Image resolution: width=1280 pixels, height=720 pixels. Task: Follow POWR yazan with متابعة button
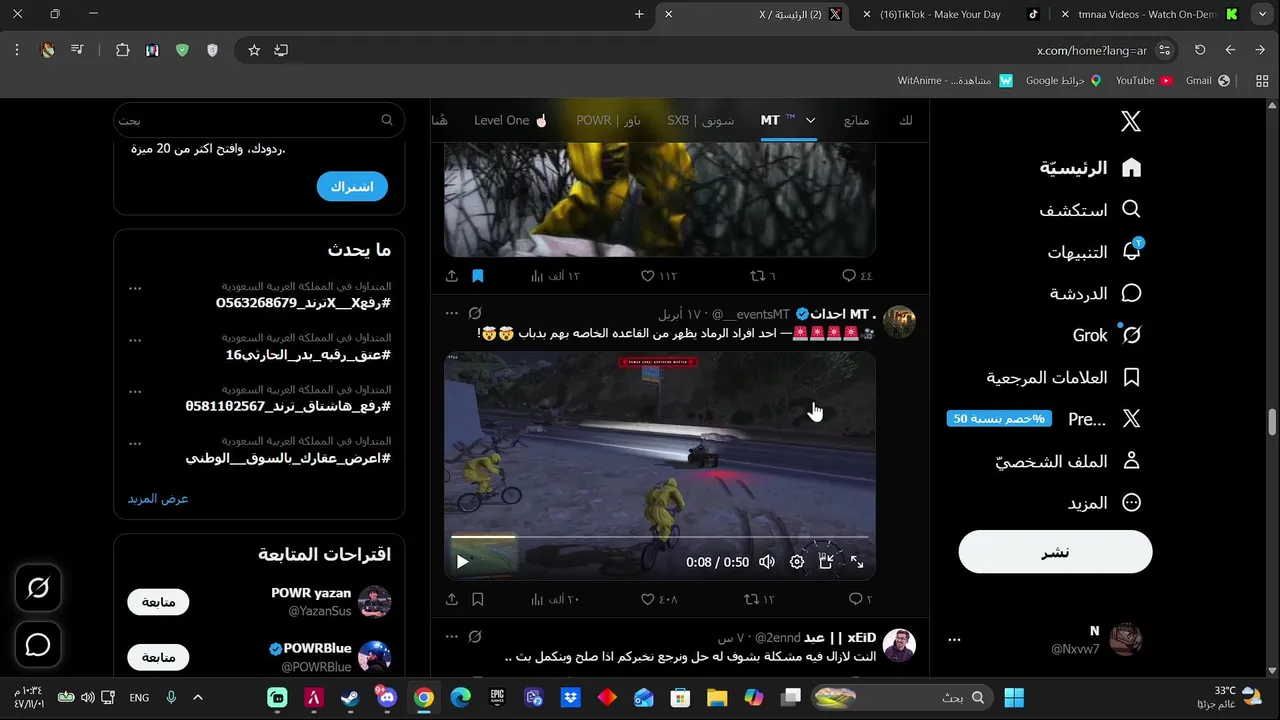tap(158, 602)
